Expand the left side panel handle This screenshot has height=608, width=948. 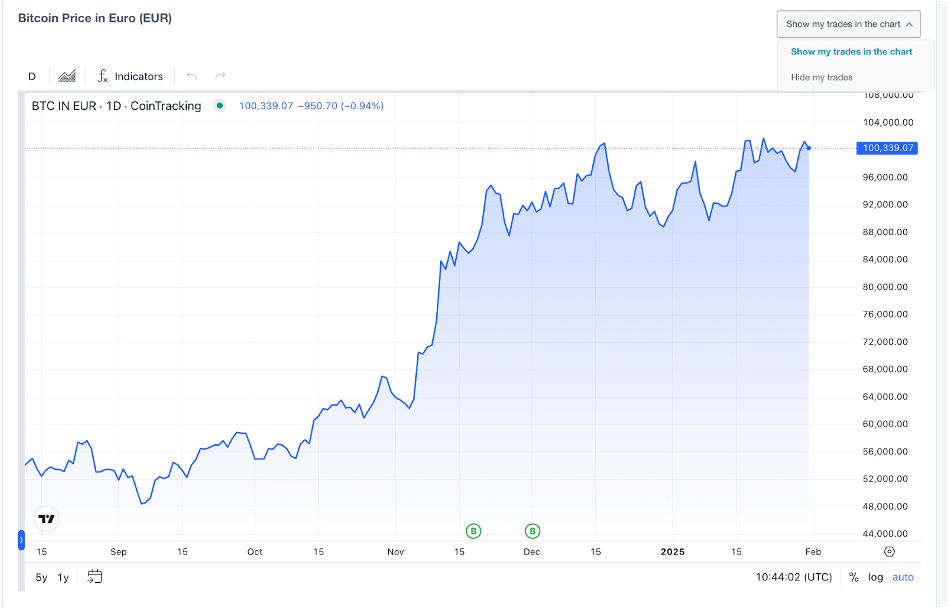point(21,540)
